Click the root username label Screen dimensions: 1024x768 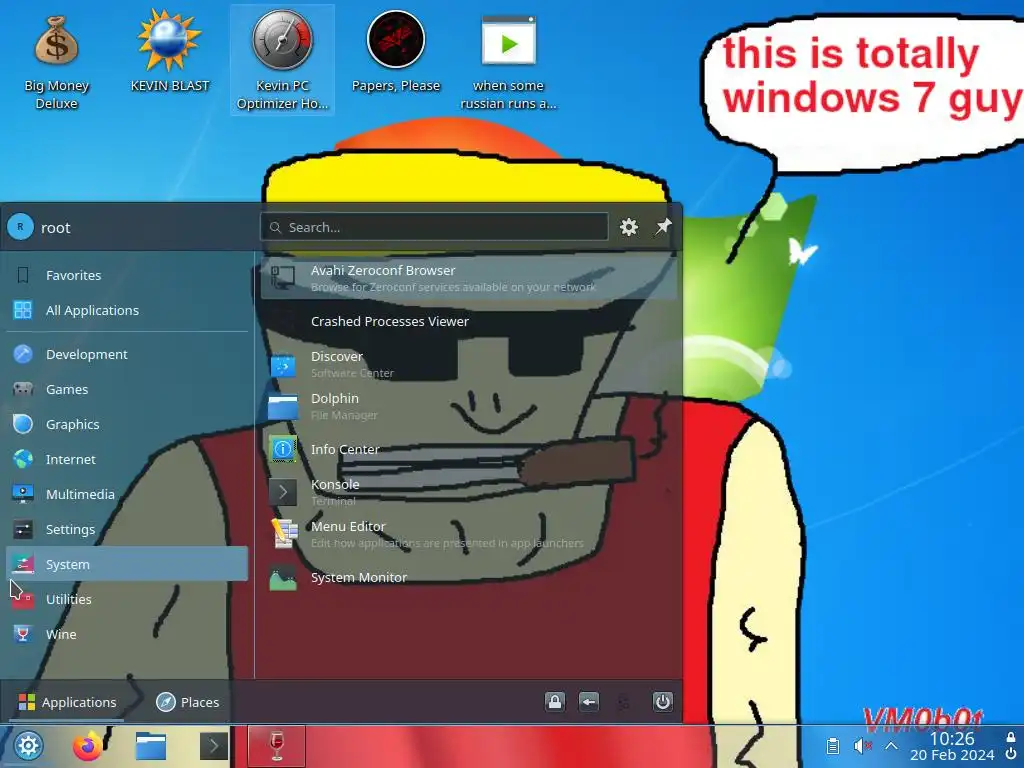[x=56, y=228]
